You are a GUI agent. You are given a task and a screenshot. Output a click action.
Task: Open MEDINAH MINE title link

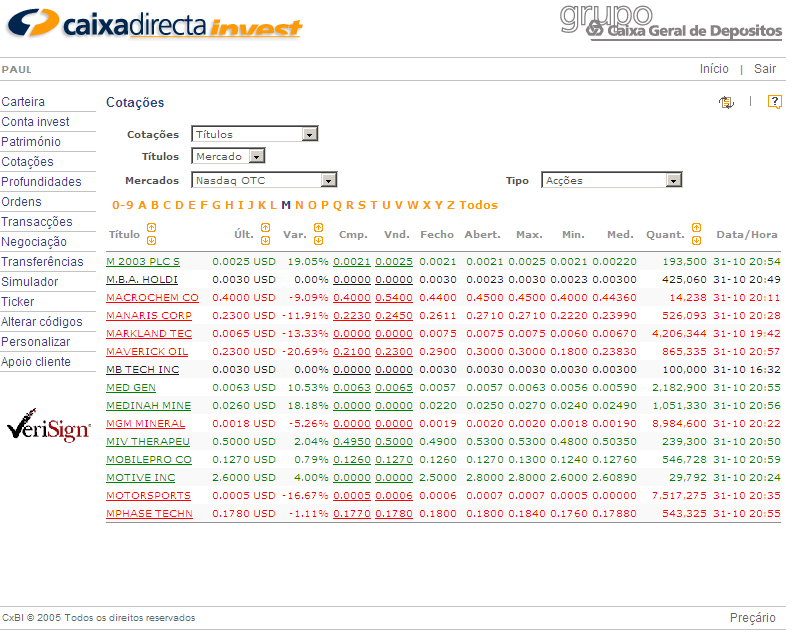click(x=149, y=406)
